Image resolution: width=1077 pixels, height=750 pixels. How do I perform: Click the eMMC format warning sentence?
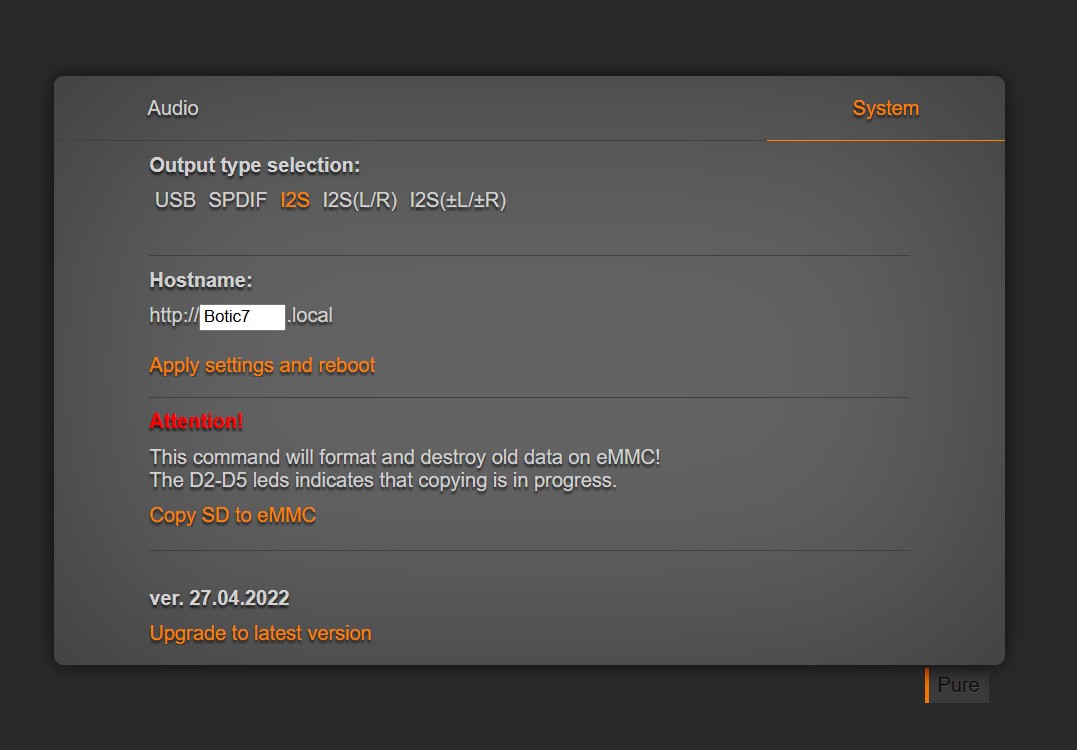click(405, 457)
